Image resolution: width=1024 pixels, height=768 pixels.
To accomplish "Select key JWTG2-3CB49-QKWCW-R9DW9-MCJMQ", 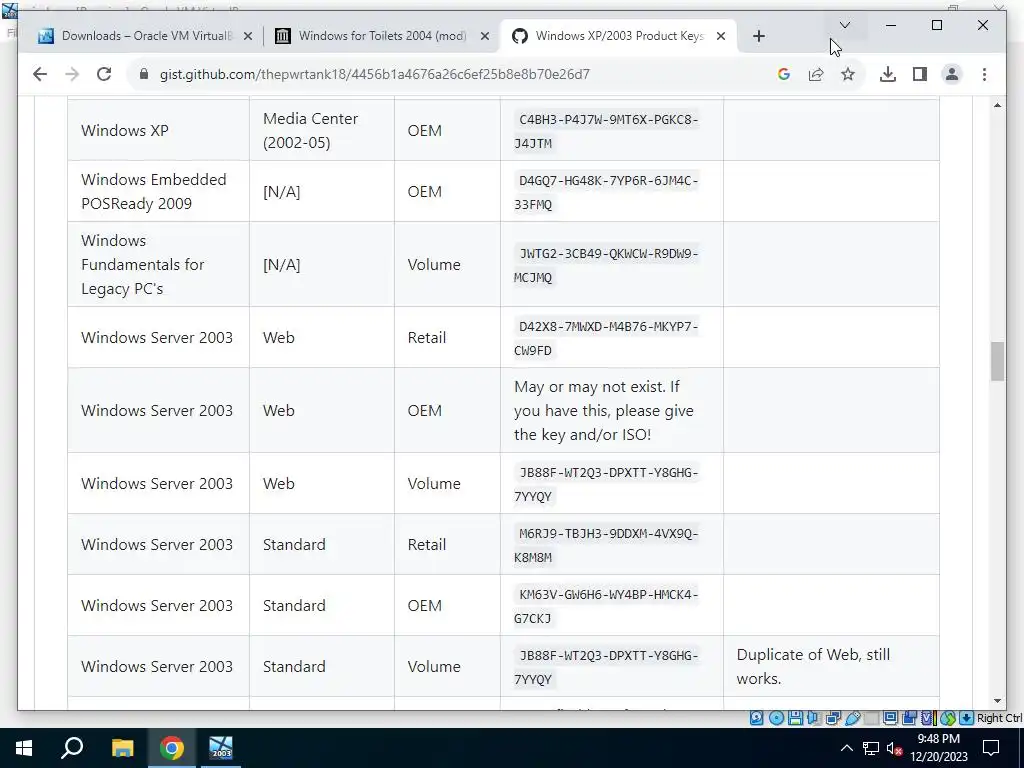I will tap(606, 265).
